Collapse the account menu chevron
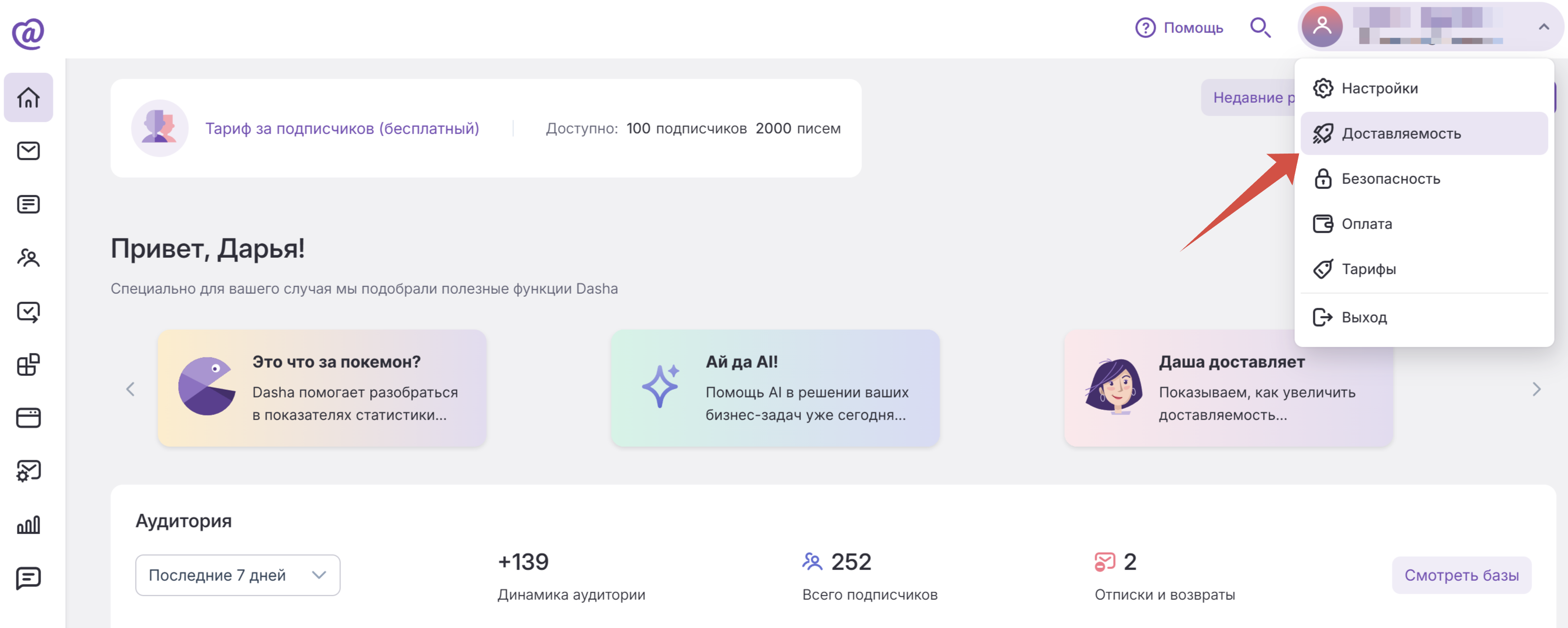This screenshot has width=1568, height=628. [1544, 27]
